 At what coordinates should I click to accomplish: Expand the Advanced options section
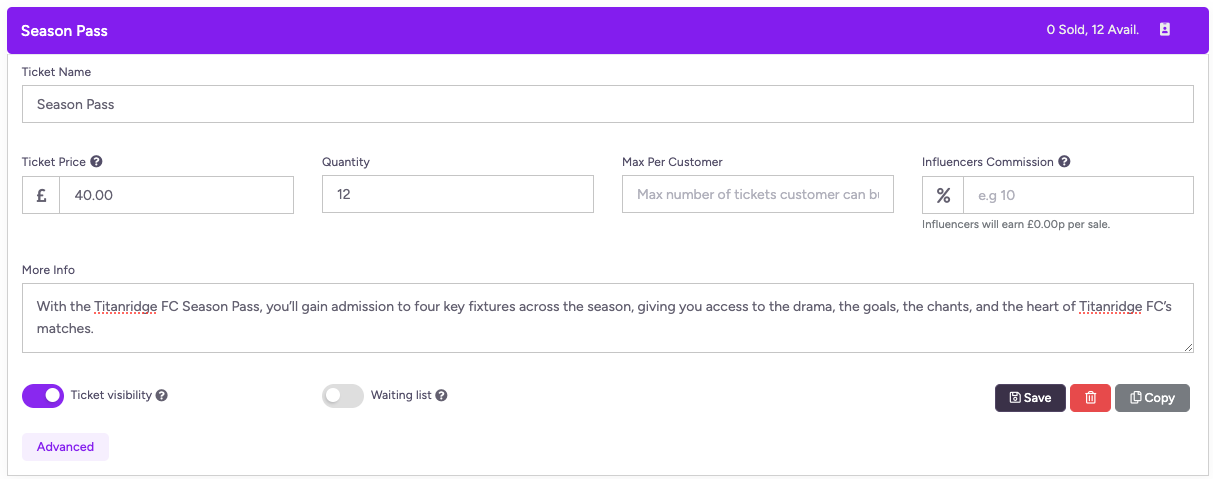pyautogui.click(x=65, y=447)
